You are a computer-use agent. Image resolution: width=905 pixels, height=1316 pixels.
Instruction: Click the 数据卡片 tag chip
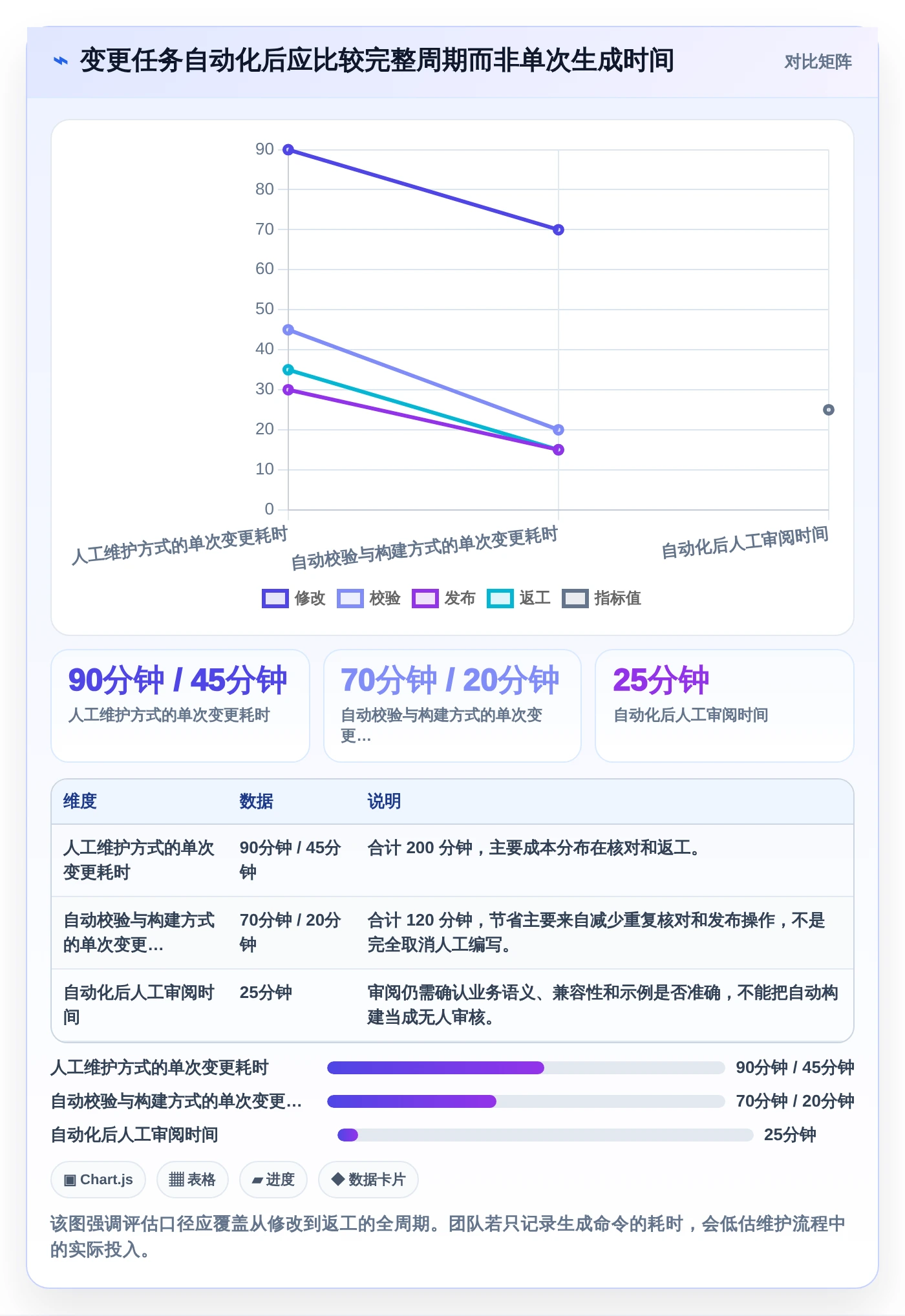point(368,1180)
